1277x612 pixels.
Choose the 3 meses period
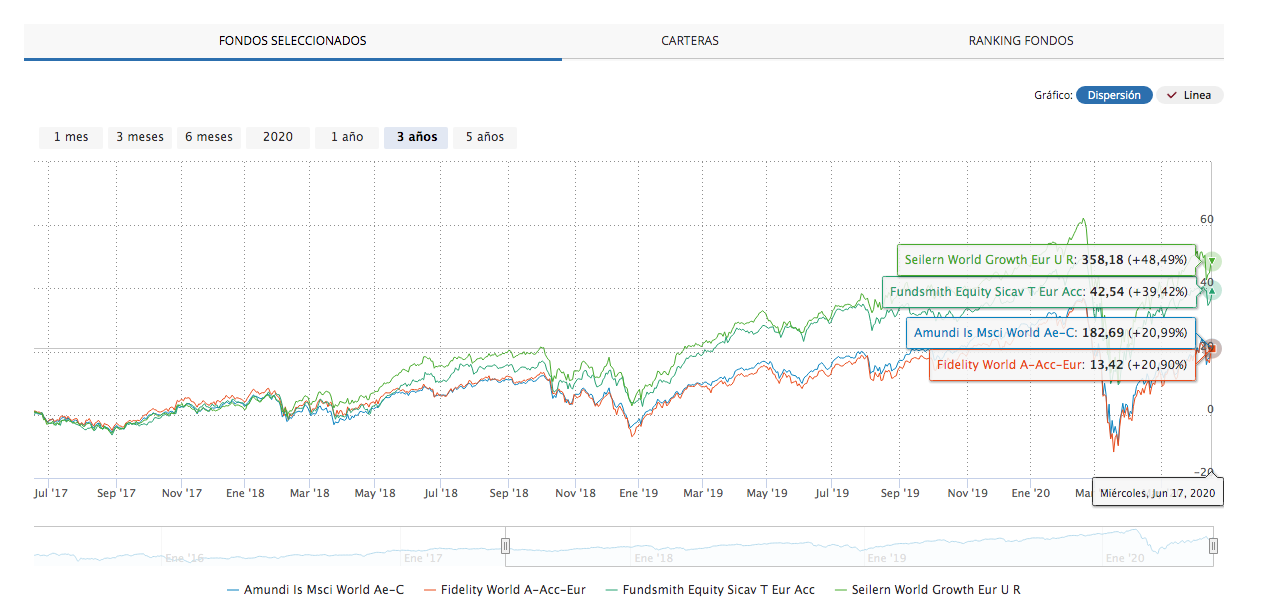[140, 137]
